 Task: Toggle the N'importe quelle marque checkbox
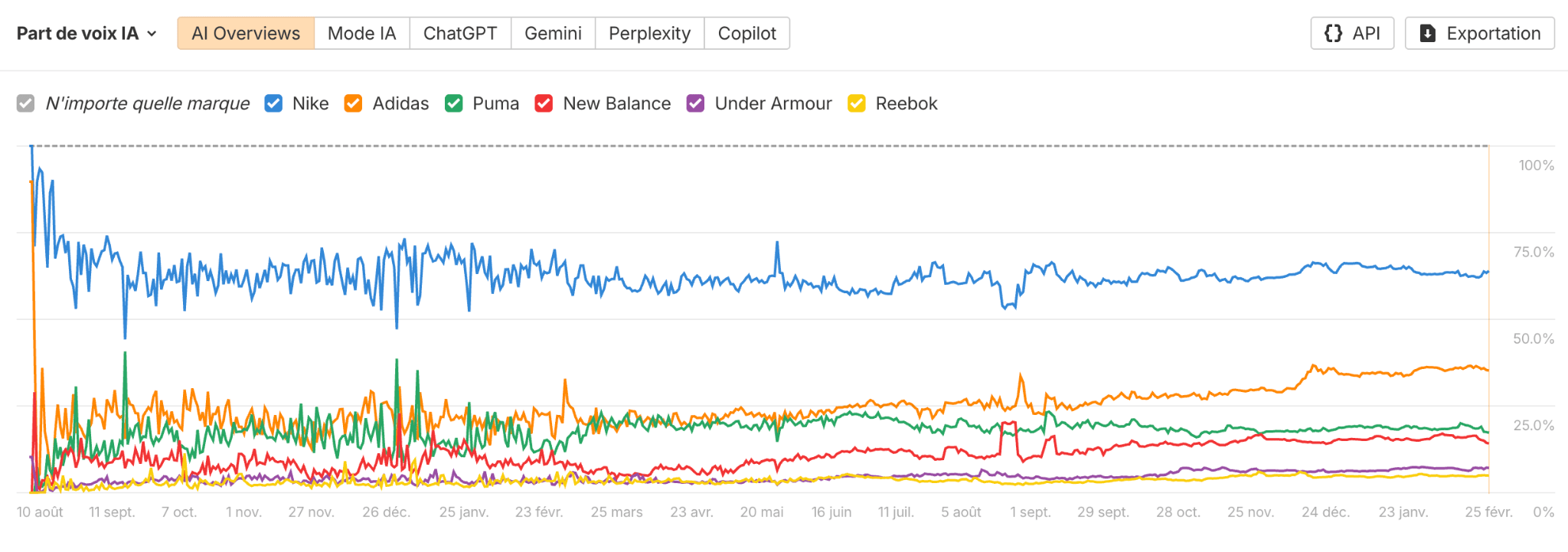tap(26, 103)
